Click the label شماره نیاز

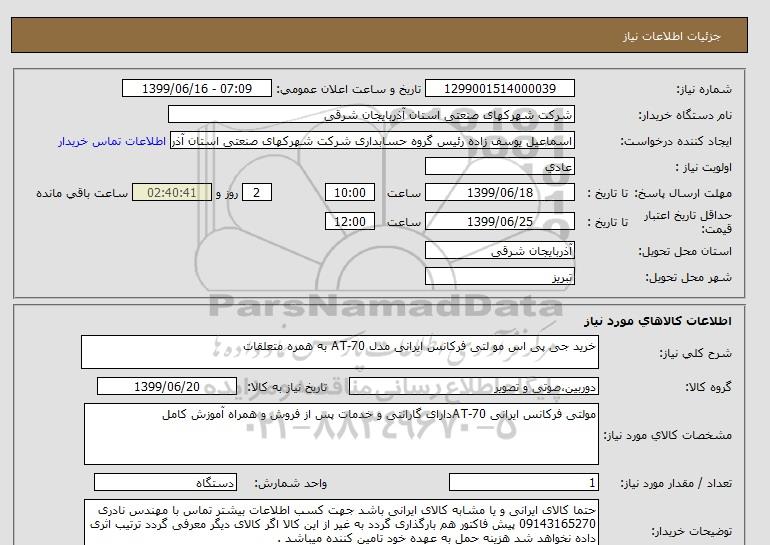click(704, 89)
